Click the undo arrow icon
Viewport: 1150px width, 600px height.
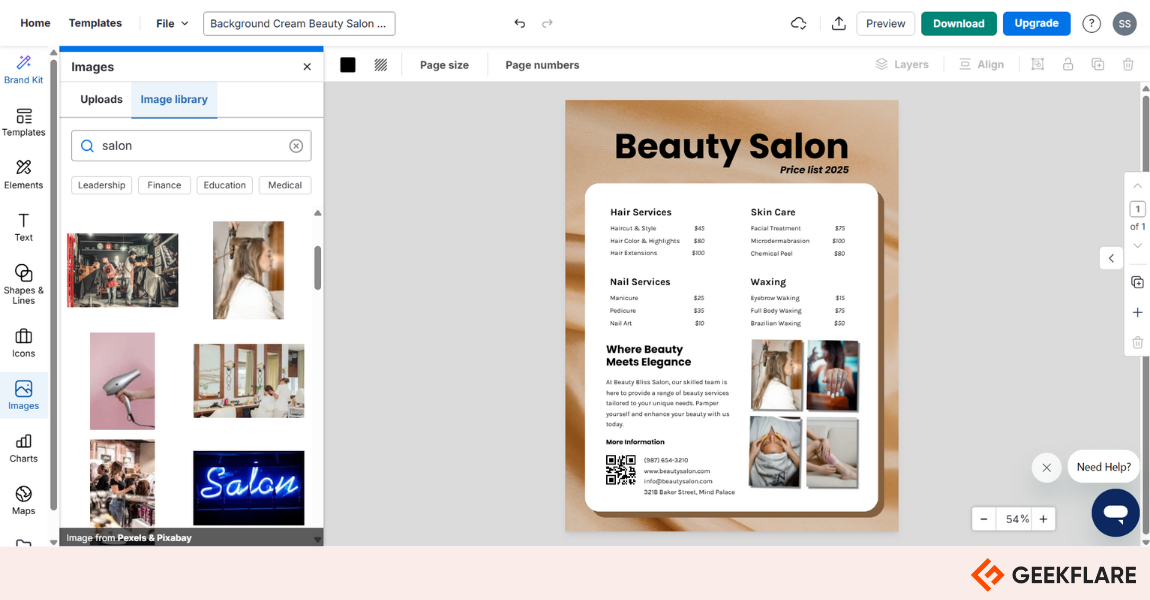click(x=519, y=23)
